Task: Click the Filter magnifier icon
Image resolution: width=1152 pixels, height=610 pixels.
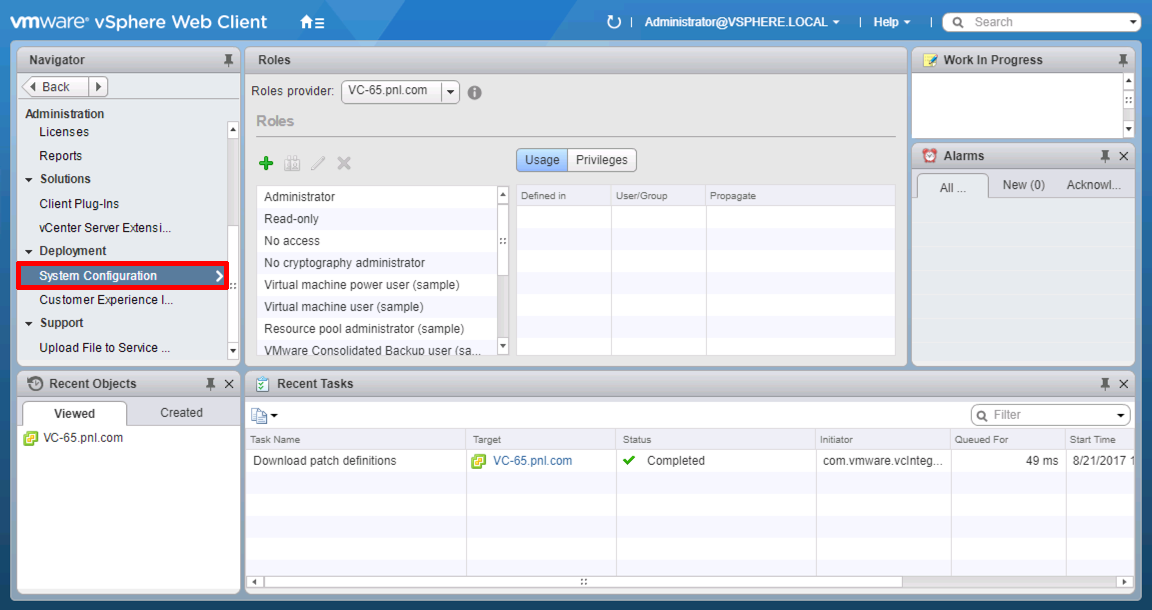Action: click(982, 415)
